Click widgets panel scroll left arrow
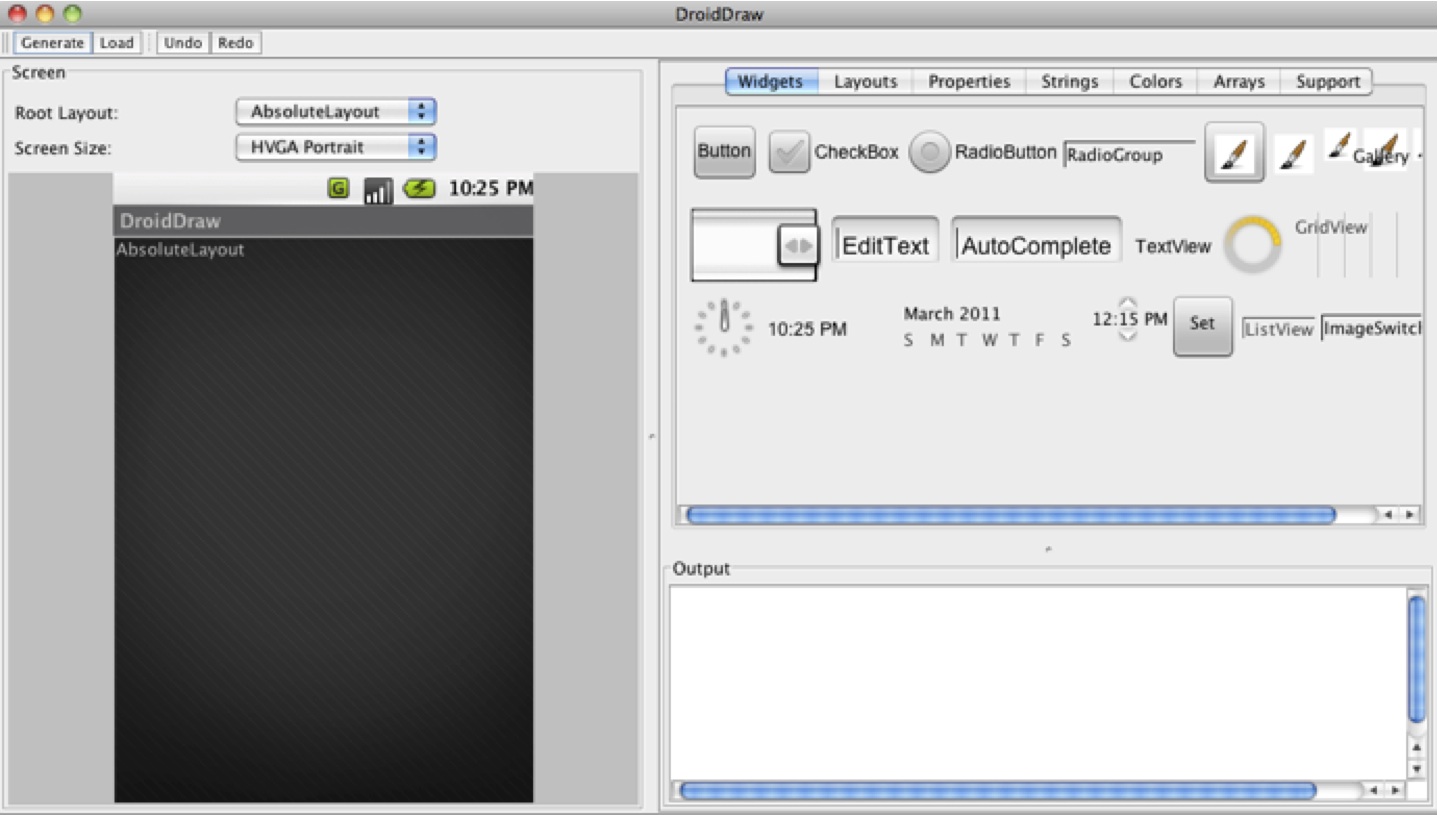The height and width of the screenshot is (815, 1438). pos(1389,515)
